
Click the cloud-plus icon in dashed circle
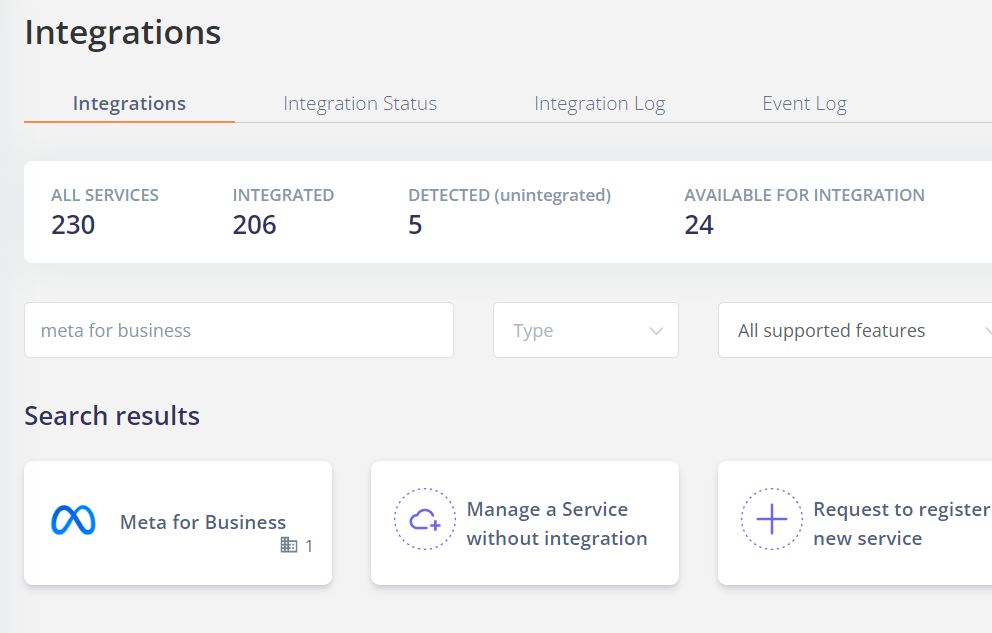[x=425, y=520]
